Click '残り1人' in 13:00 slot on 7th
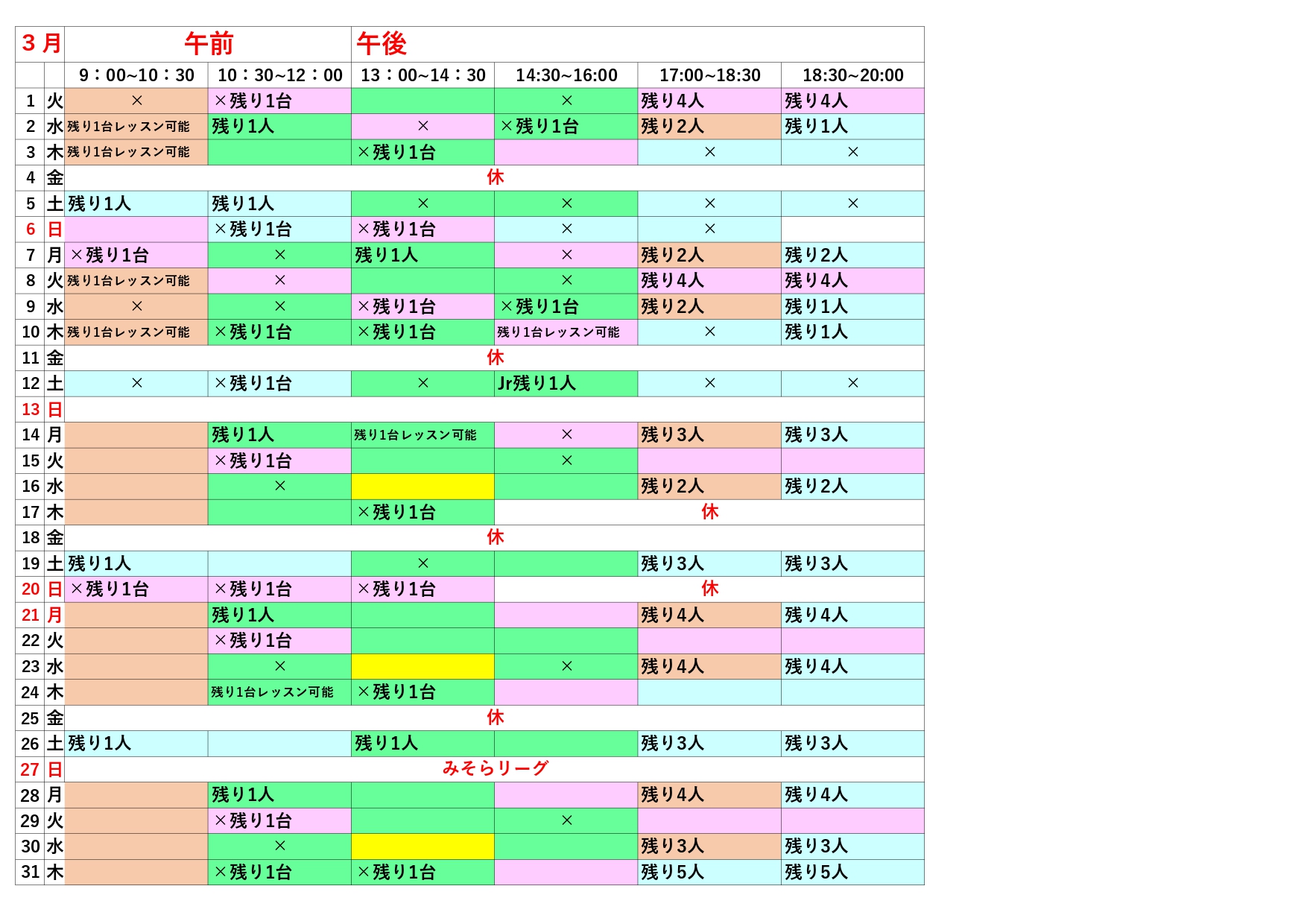Screen dimensions: 1307x924 386,255
